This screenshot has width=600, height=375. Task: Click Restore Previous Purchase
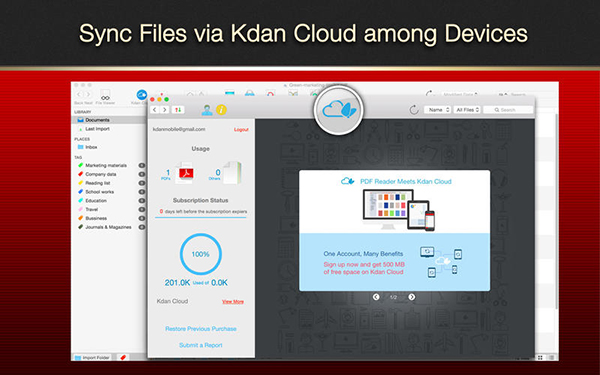(201, 329)
